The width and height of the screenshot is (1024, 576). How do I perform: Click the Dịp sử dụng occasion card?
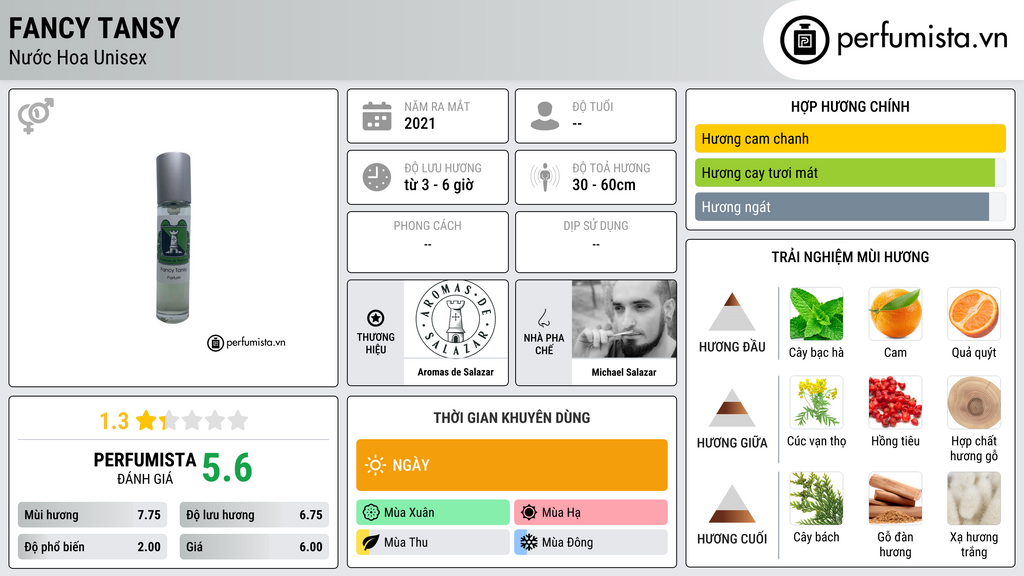[596, 242]
